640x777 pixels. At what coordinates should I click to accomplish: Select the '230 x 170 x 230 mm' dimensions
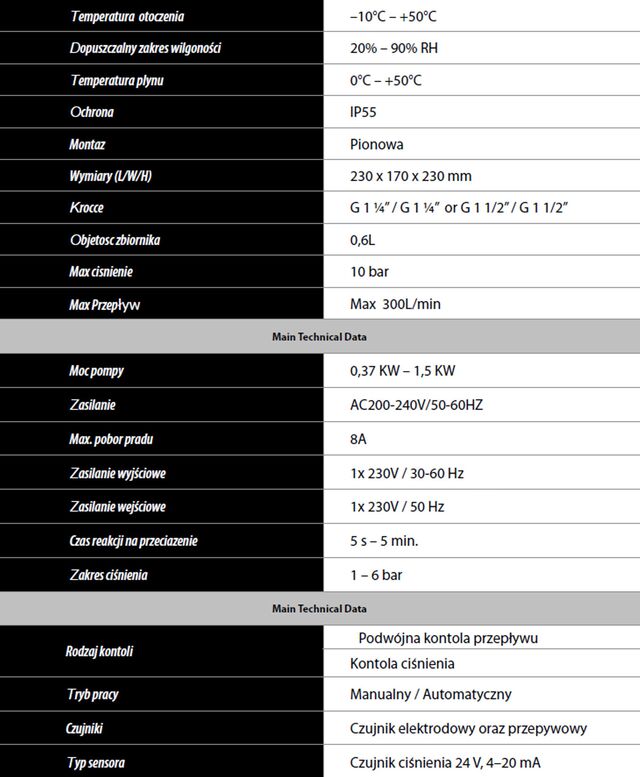(410, 177)
